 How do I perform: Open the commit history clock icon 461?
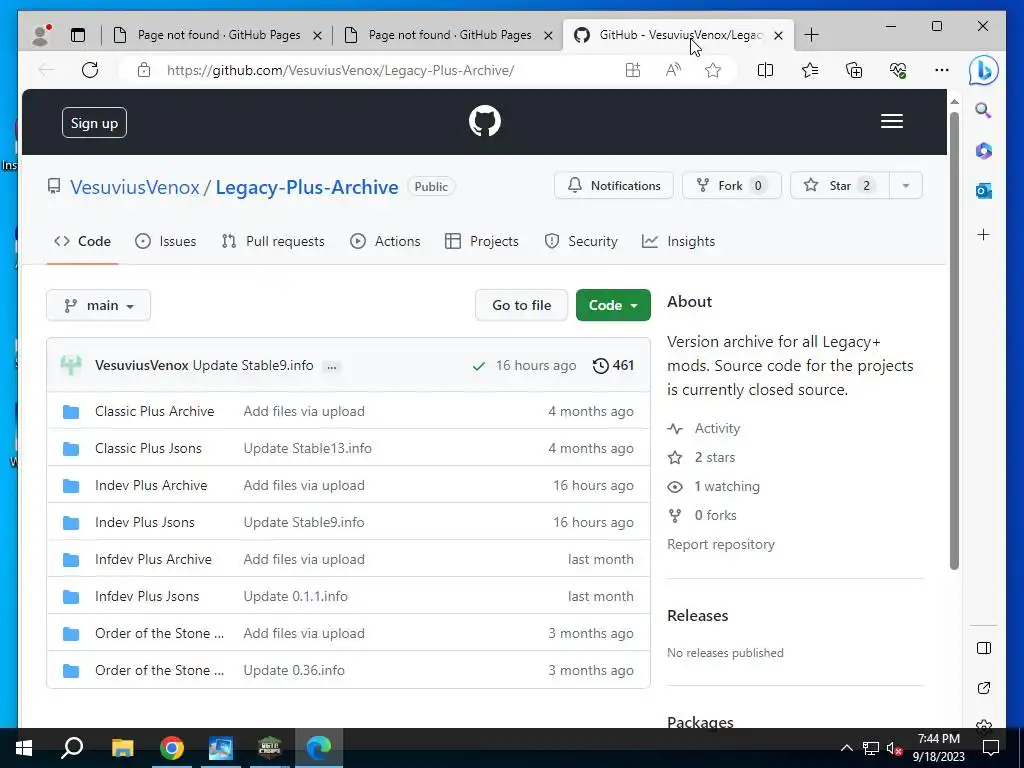(x=613, y=366)
